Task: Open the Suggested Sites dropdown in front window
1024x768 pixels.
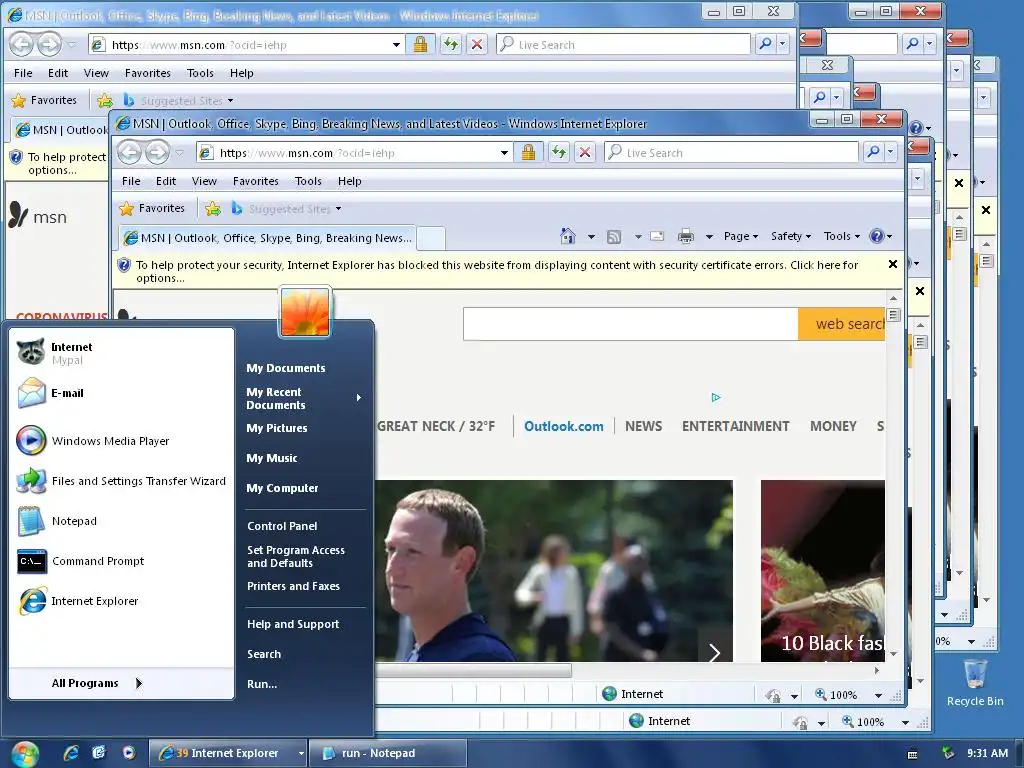Action: tap(338, 209)
